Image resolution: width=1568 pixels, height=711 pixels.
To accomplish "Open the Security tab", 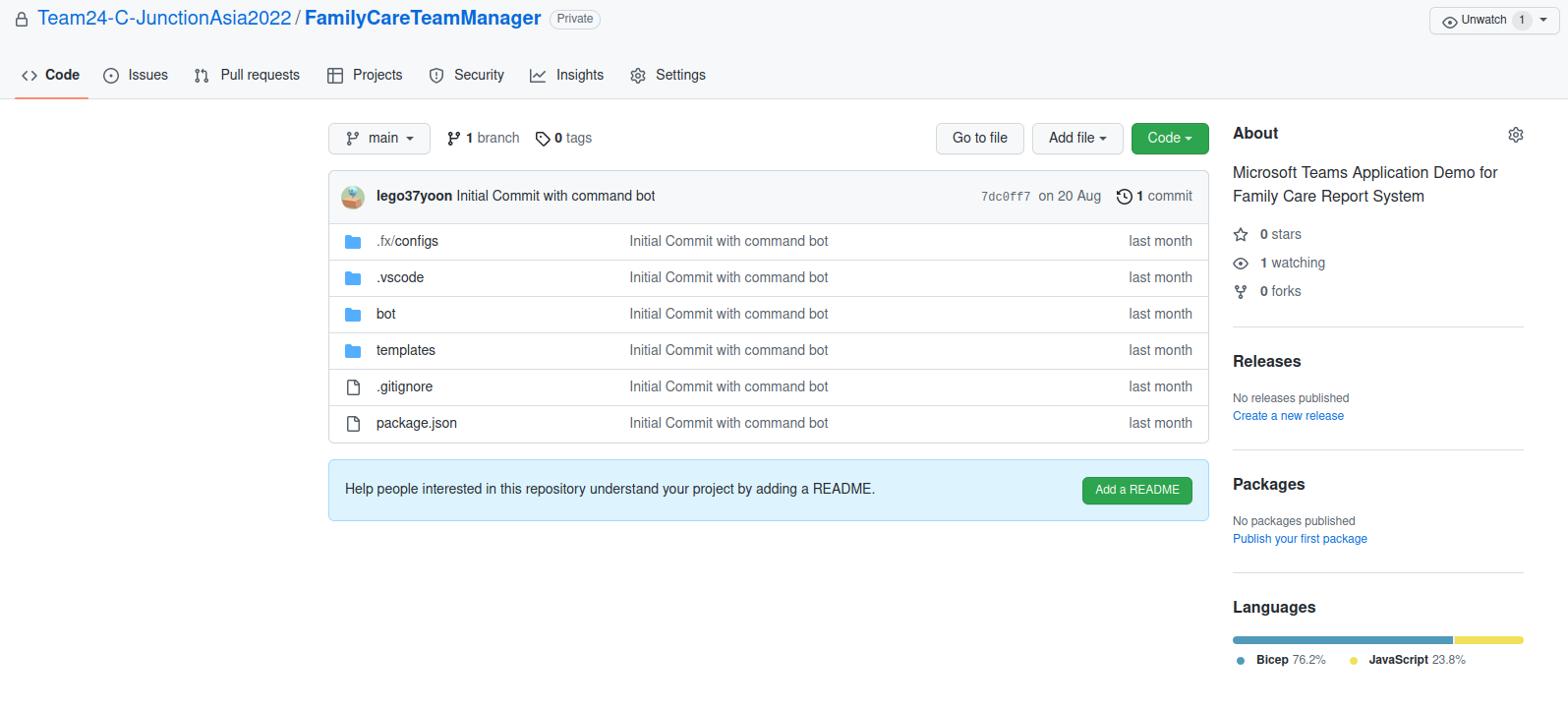I will [467, 75].
